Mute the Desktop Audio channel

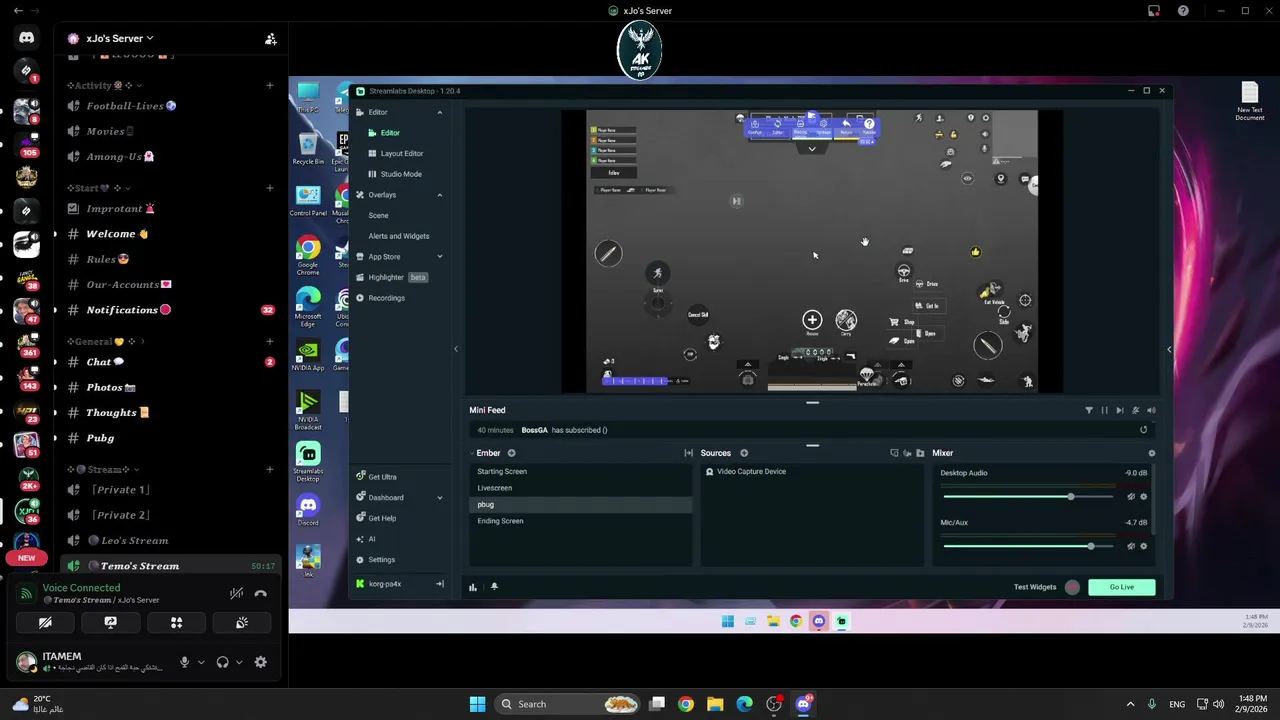1131,497
